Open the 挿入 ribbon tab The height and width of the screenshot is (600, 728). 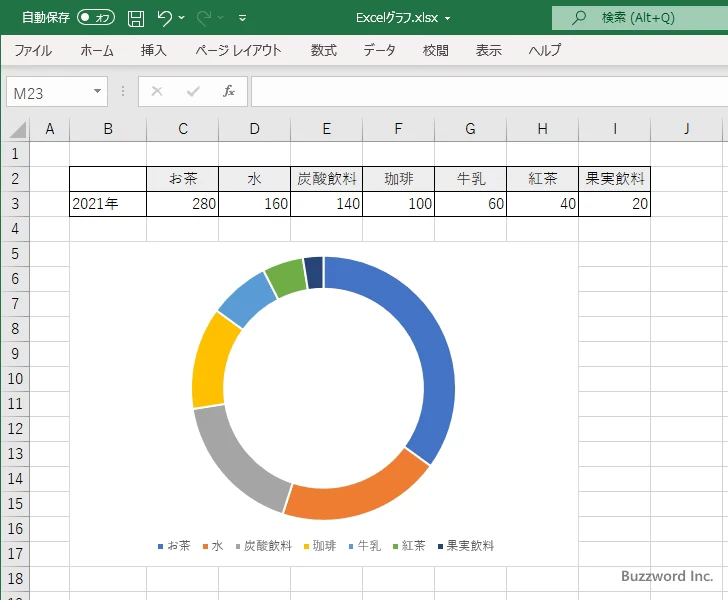154,50
